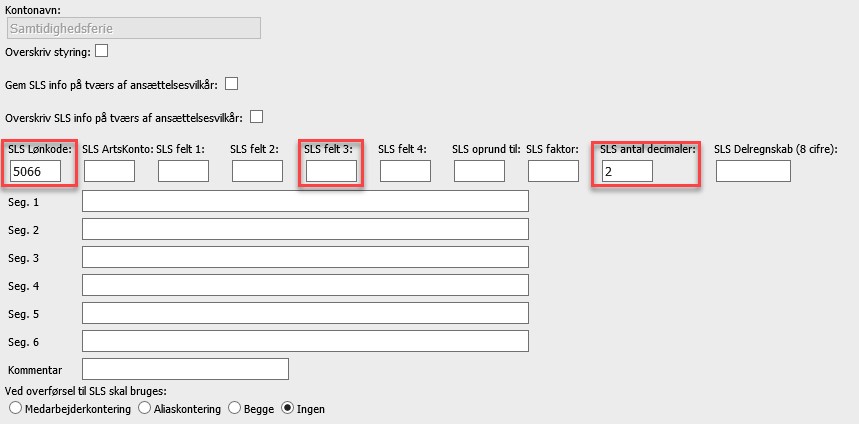
Task: Select the Medarbejderkontering radio option
Action: pos(14,408)
